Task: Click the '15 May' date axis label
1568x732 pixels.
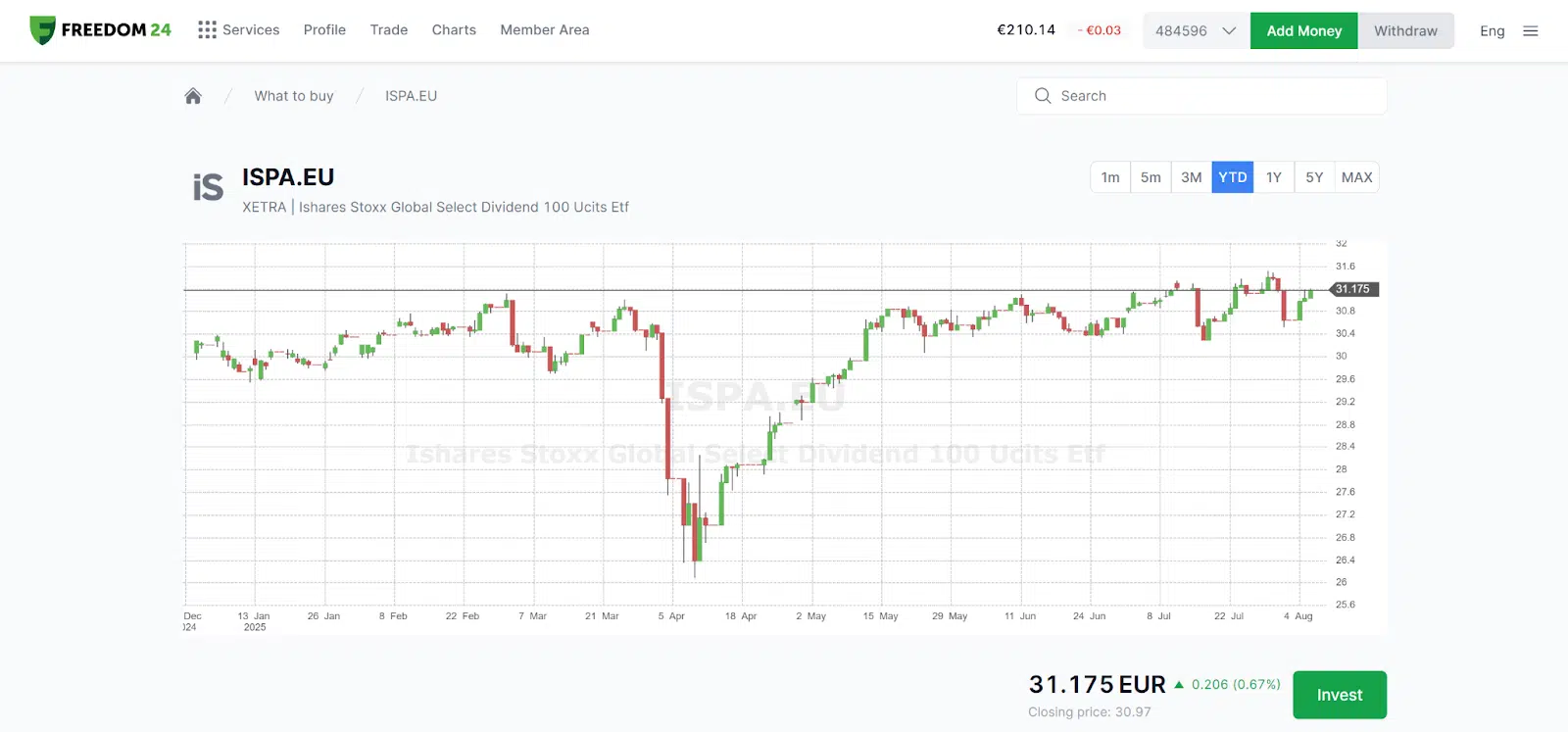Action: [x=880, y=616]
